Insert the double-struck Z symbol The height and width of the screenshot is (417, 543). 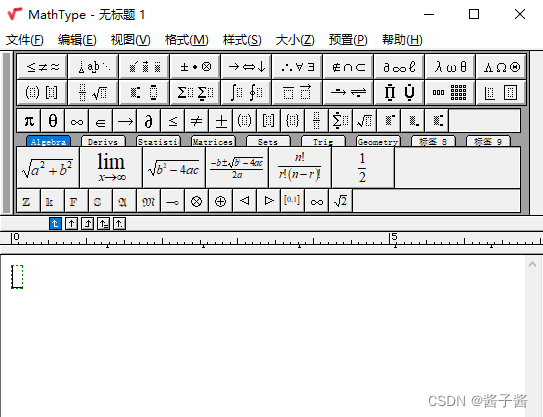29,201
